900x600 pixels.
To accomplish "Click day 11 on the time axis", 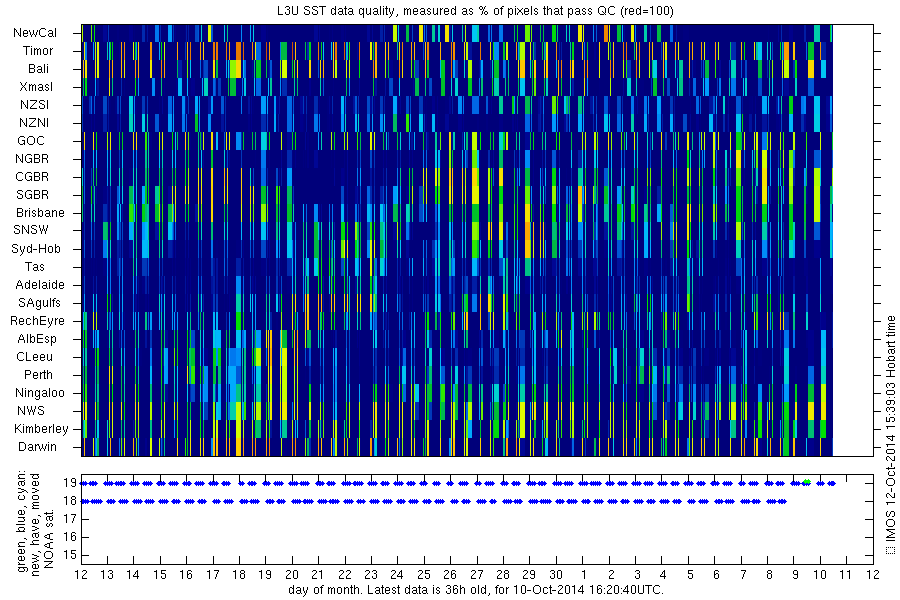I will pos(846,575).
